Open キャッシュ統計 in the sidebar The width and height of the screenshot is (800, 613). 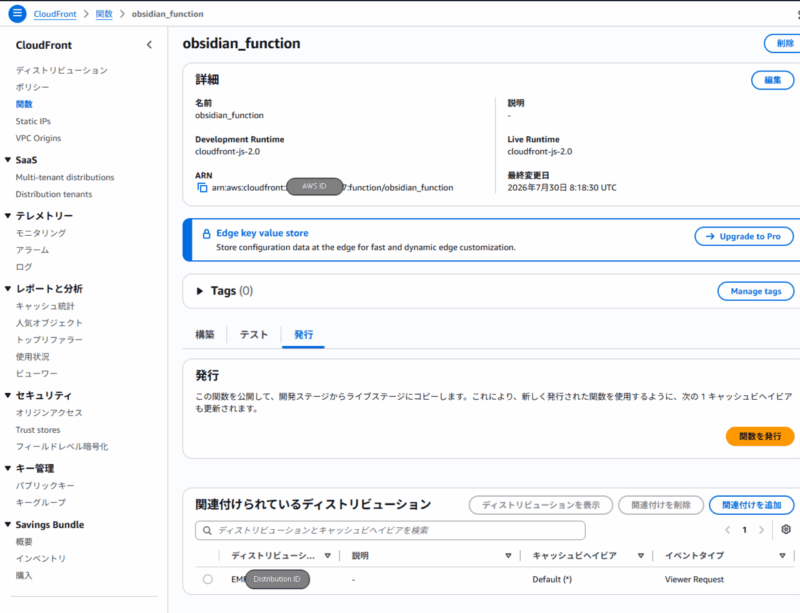click(45, 306)
